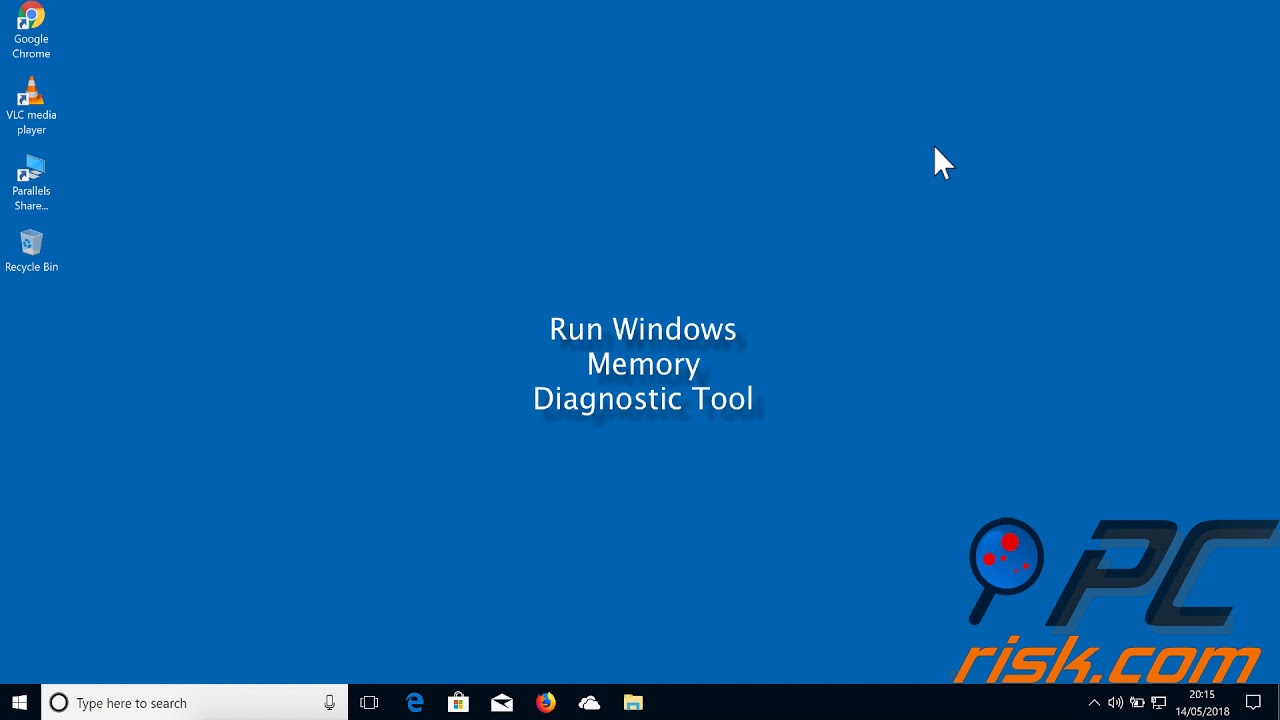Activate the microphone voice search icon
Screen dimensions: 1280x720
(330, 703)
